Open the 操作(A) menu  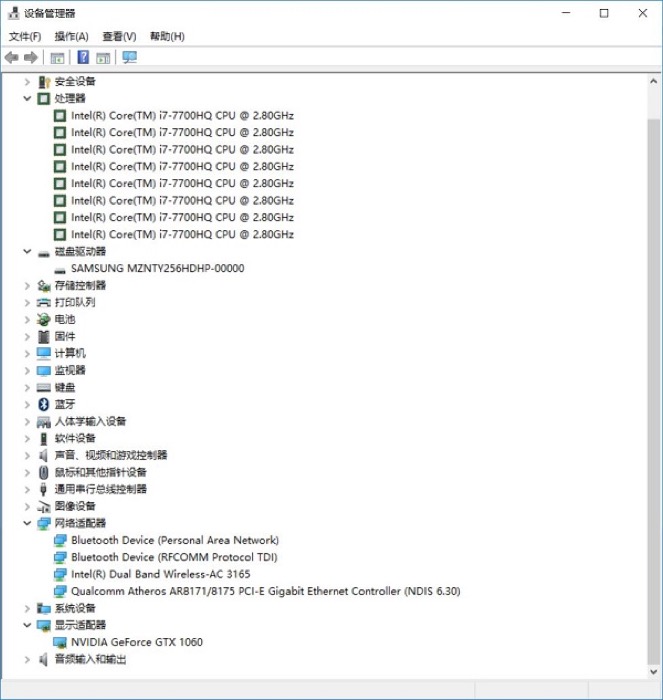coord(71,36)
